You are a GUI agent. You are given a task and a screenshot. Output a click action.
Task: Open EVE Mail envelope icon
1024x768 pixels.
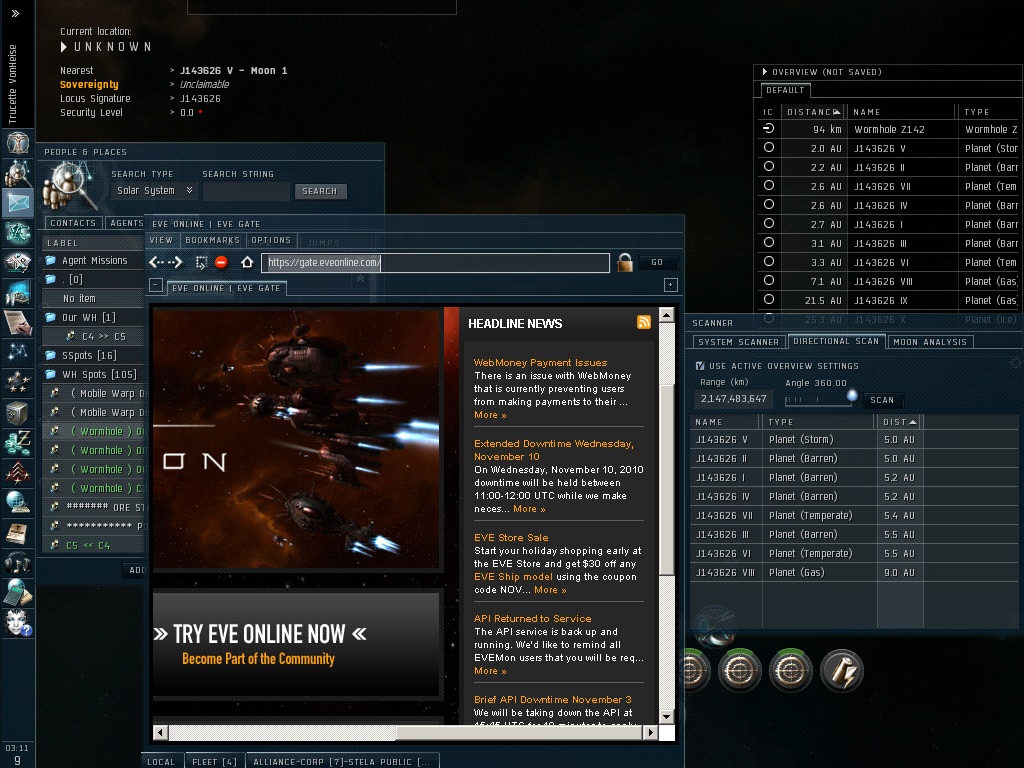pyautogui.click(x=18, y=203)
